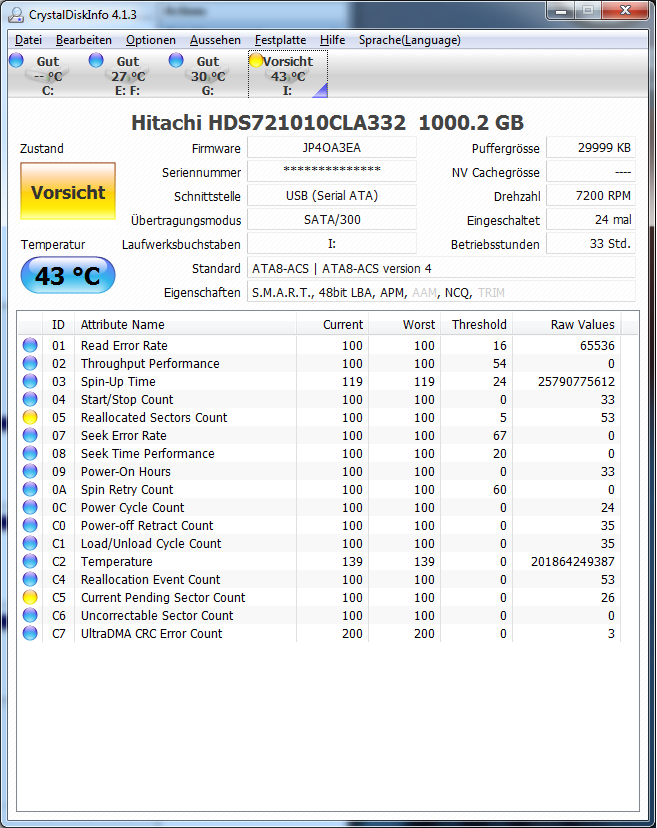The image size is (657, 828).
Task: Click the status orb for Power-off Retract Count
Action: [x=30, y=525]
